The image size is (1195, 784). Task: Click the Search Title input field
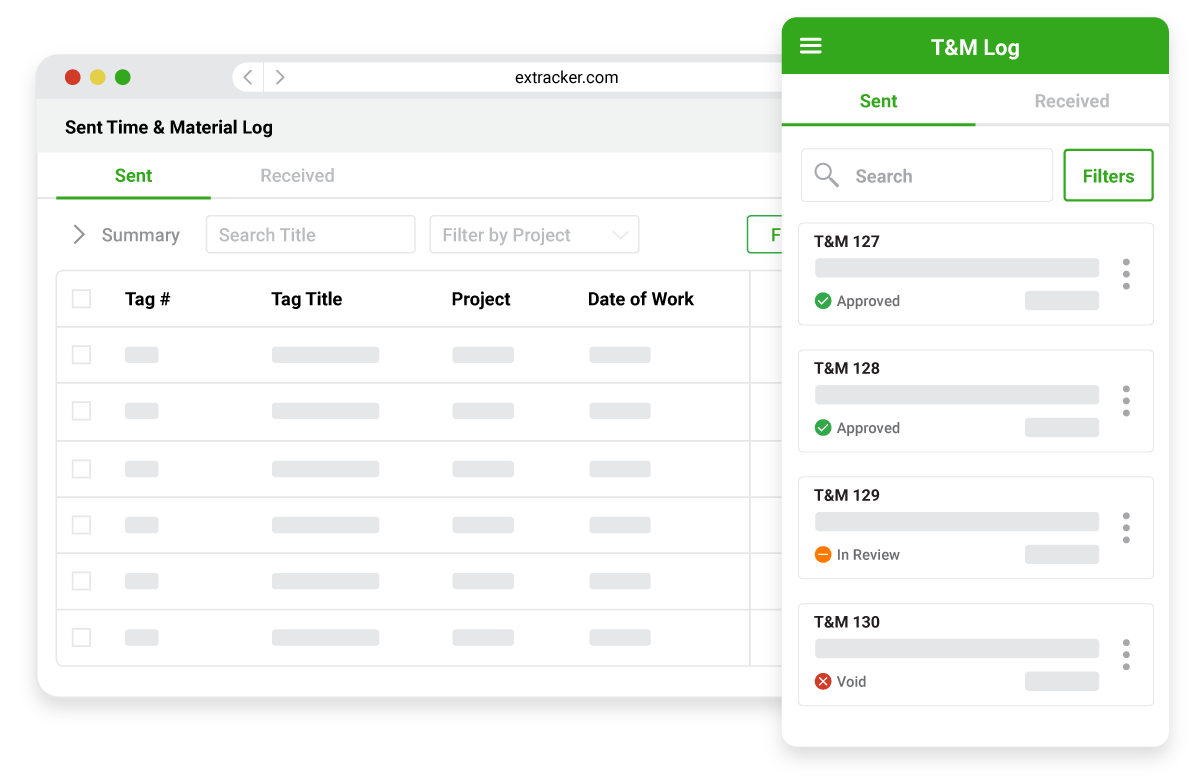coord(310,235)
